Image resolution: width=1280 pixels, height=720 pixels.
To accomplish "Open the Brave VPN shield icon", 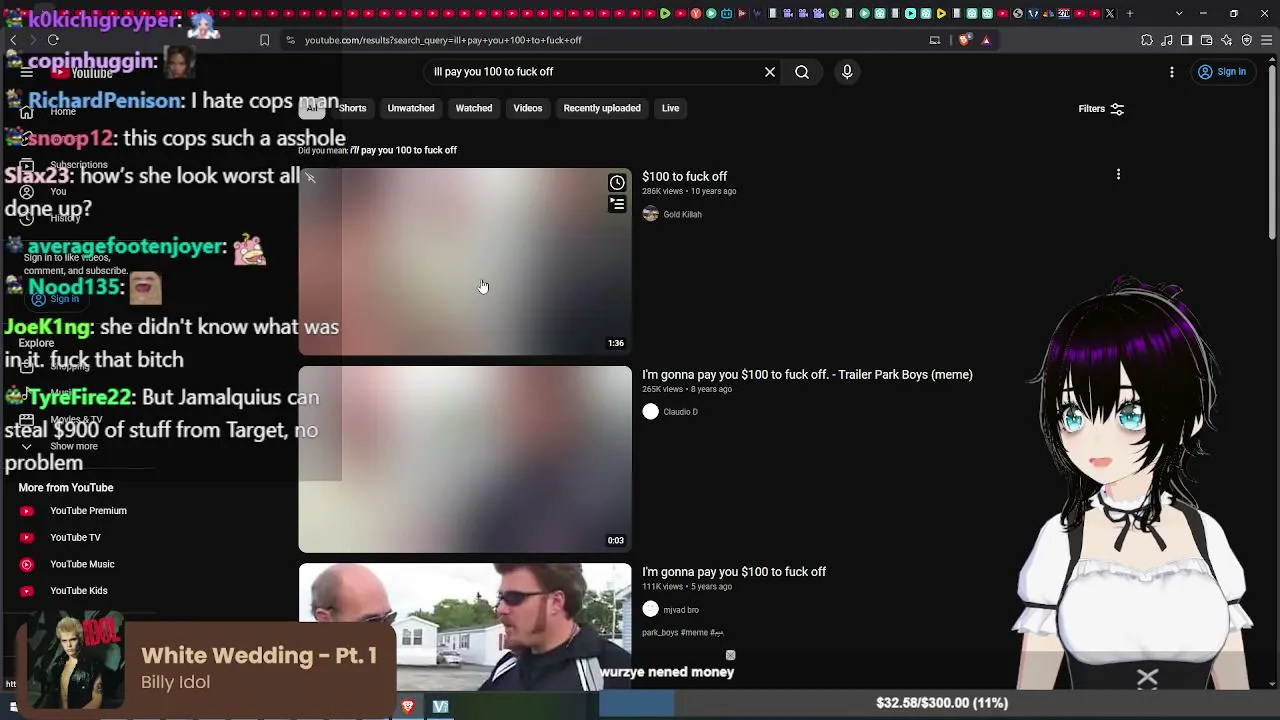I will [1247, 40].
